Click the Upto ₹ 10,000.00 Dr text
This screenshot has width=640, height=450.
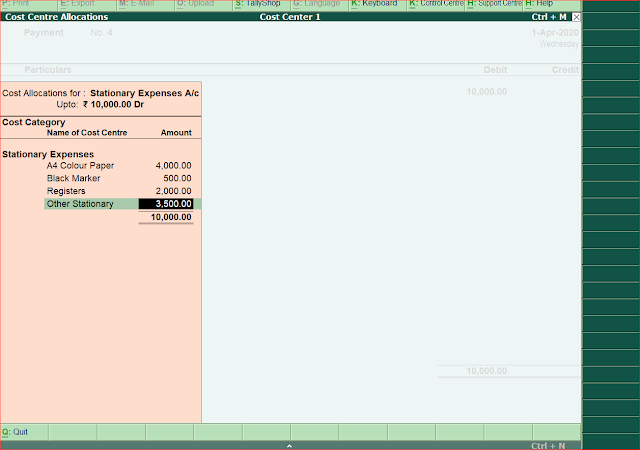(100, 105)
